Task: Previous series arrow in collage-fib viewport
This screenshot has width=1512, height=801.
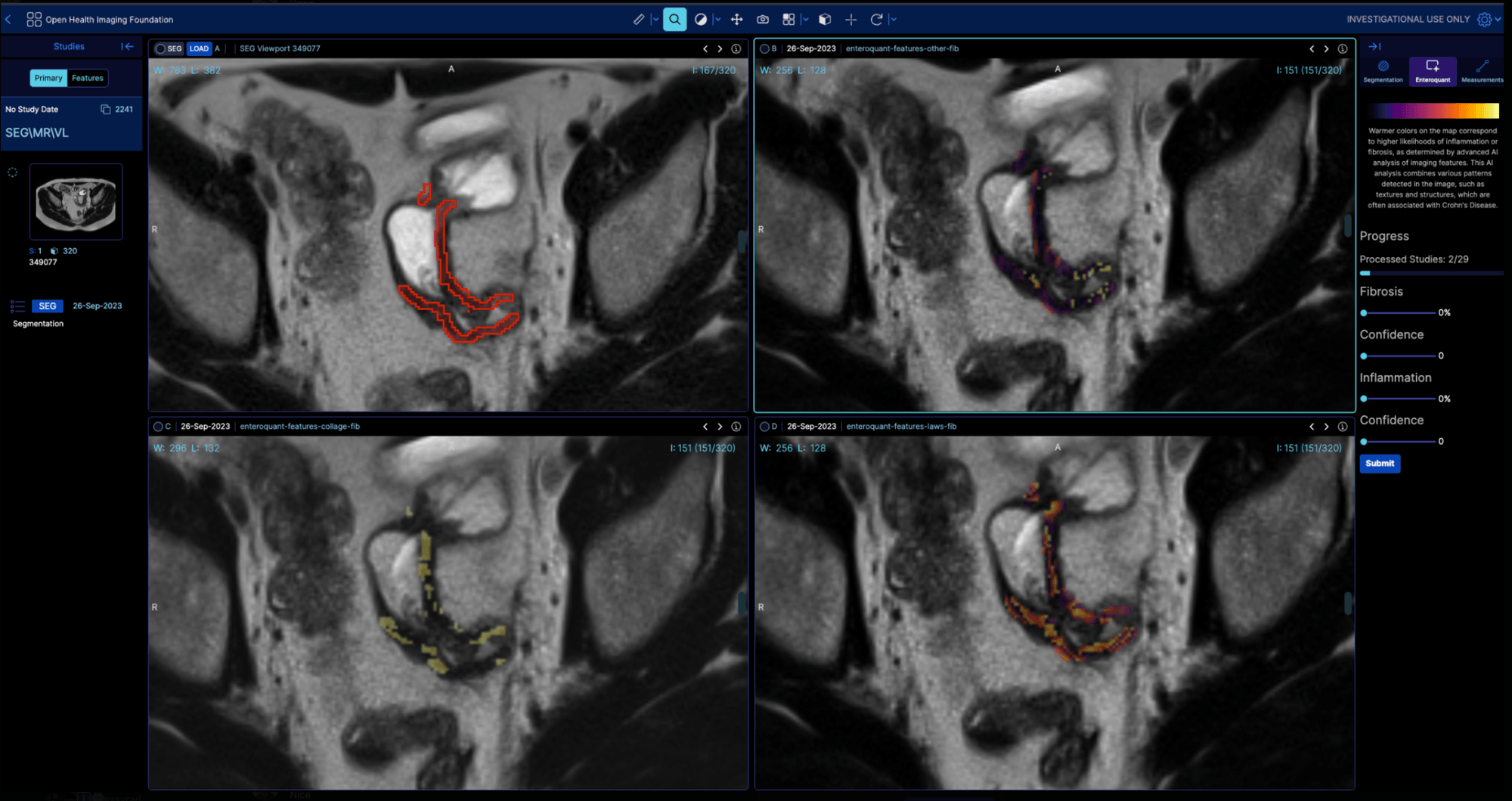Action: click(x=705, y=427)
